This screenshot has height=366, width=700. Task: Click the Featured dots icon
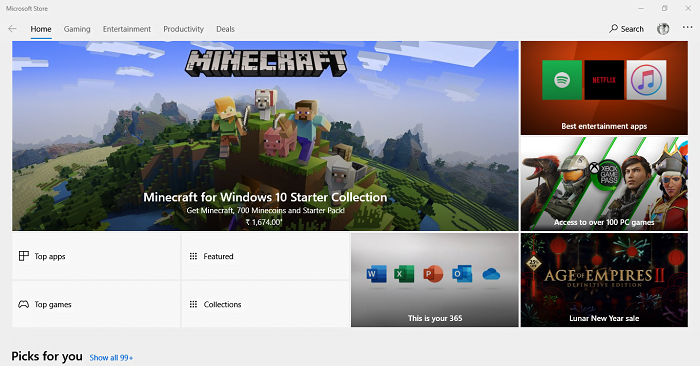[193, 256]
